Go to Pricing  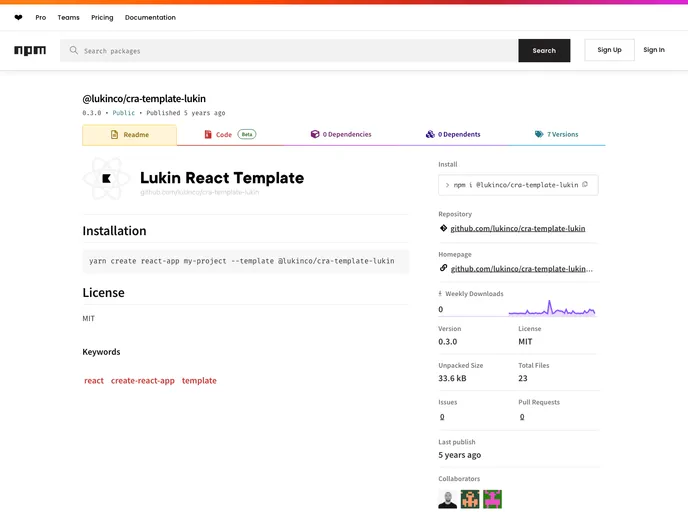pos(102,18)
